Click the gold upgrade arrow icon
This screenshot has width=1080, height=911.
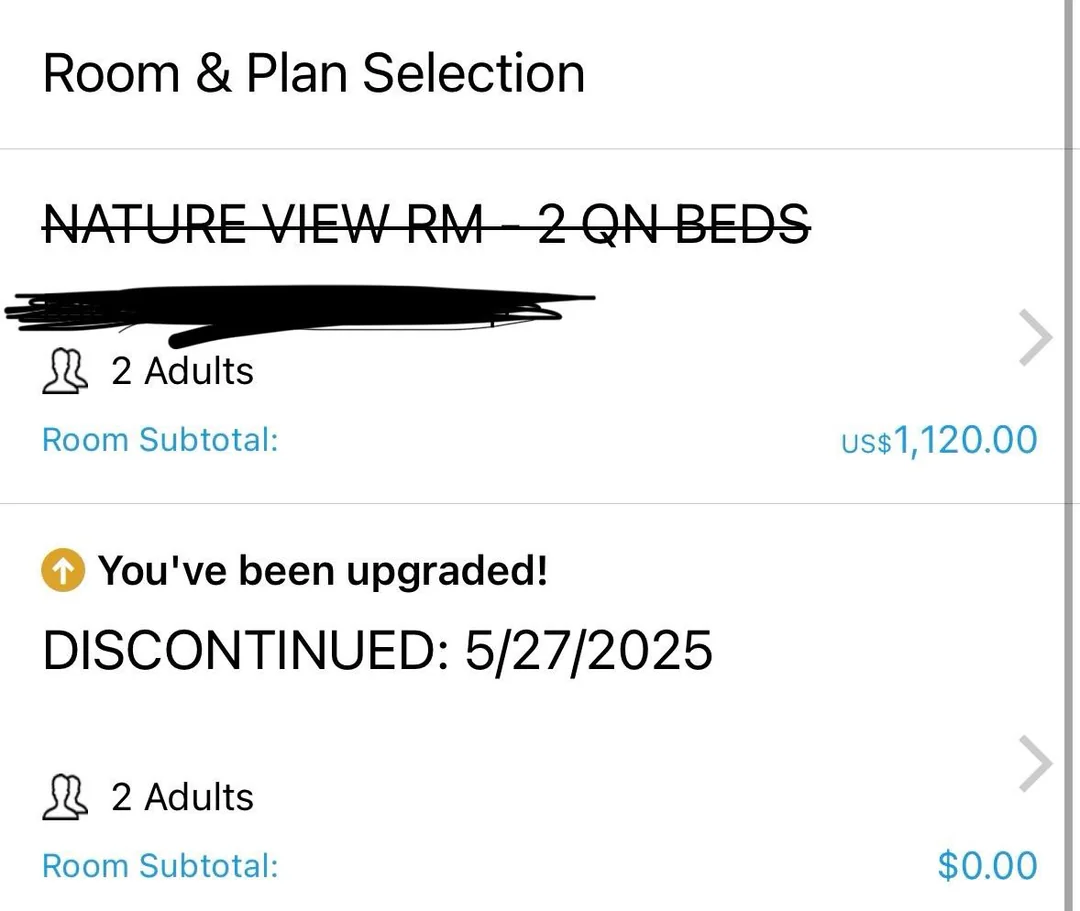(x=63, y=571)
